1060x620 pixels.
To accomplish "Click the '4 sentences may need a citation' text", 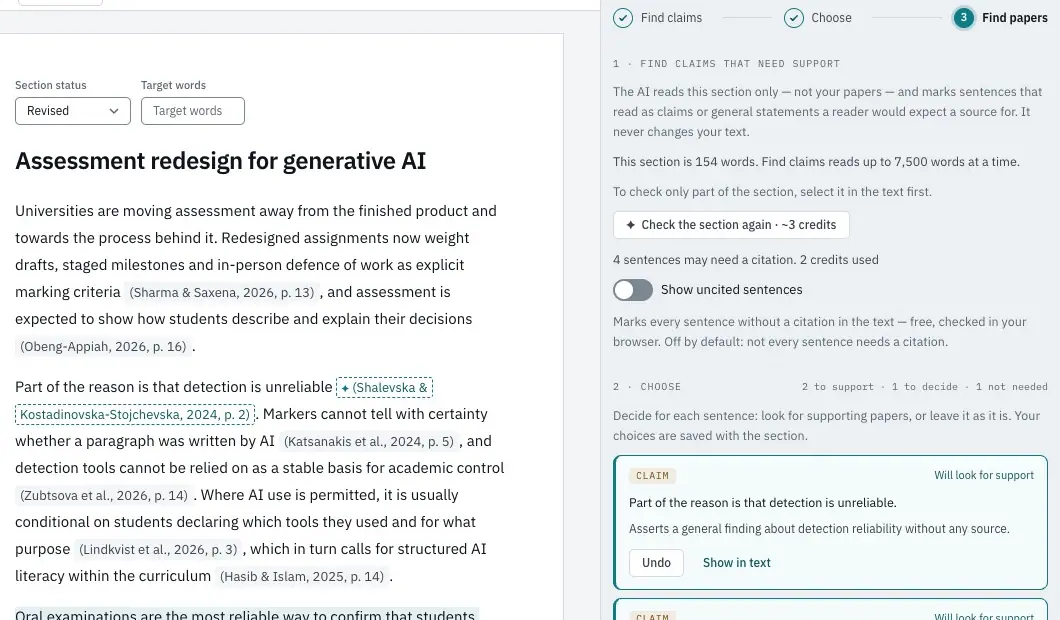I will click(x=704, y=260).
